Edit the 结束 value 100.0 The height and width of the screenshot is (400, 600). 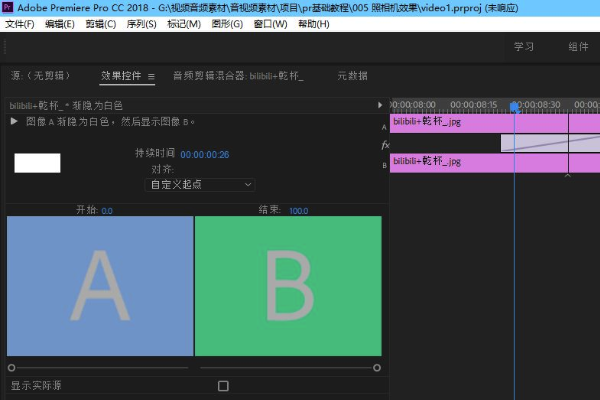click(x=298, y=211)
